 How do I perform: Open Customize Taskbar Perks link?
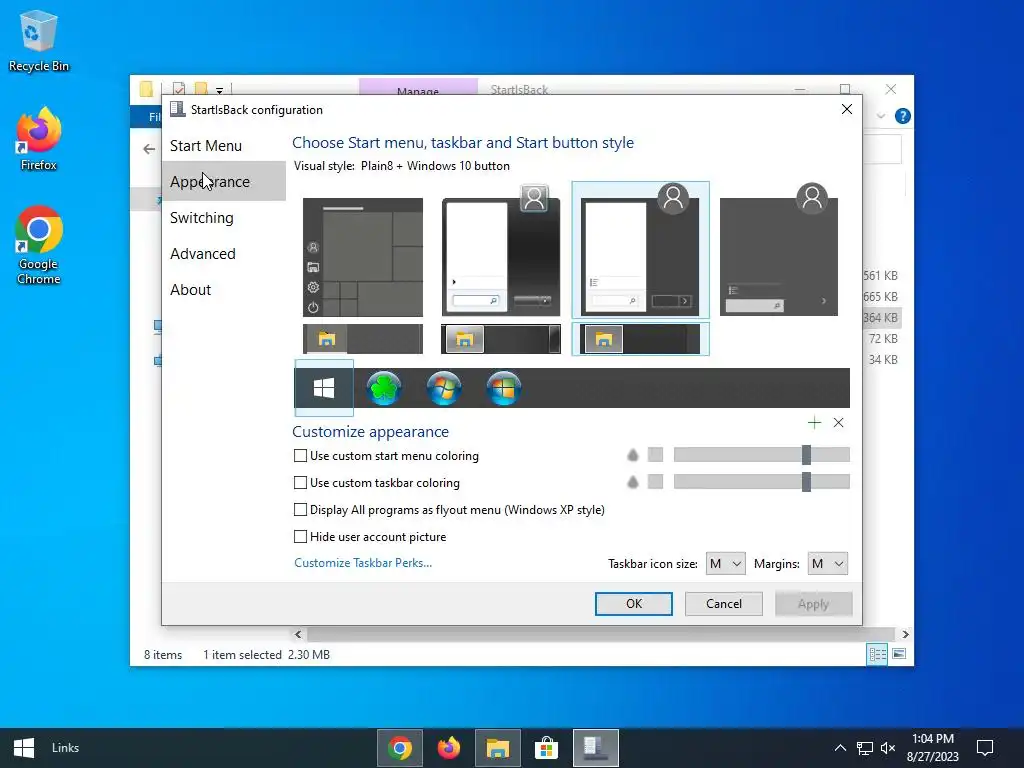[362, 563]
